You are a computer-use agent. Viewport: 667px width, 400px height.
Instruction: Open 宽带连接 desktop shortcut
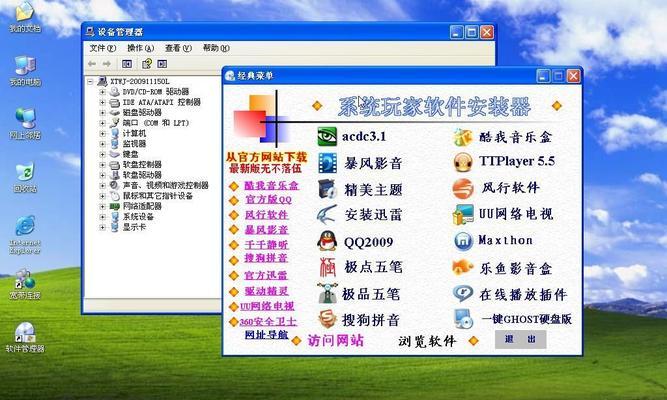pyautogui.click(x=25, y=284)
